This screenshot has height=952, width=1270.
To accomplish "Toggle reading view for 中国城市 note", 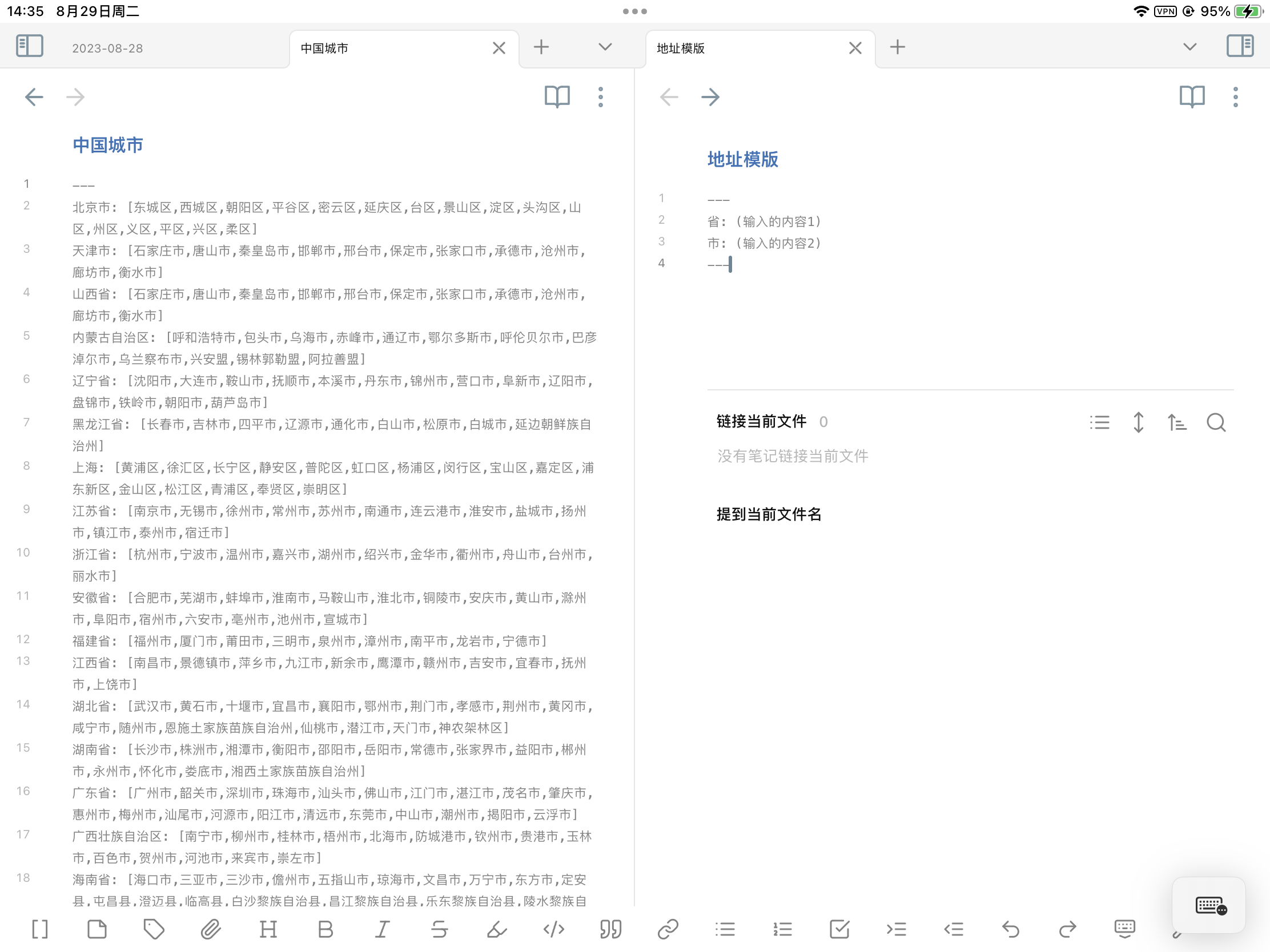I will click(557, 97).
